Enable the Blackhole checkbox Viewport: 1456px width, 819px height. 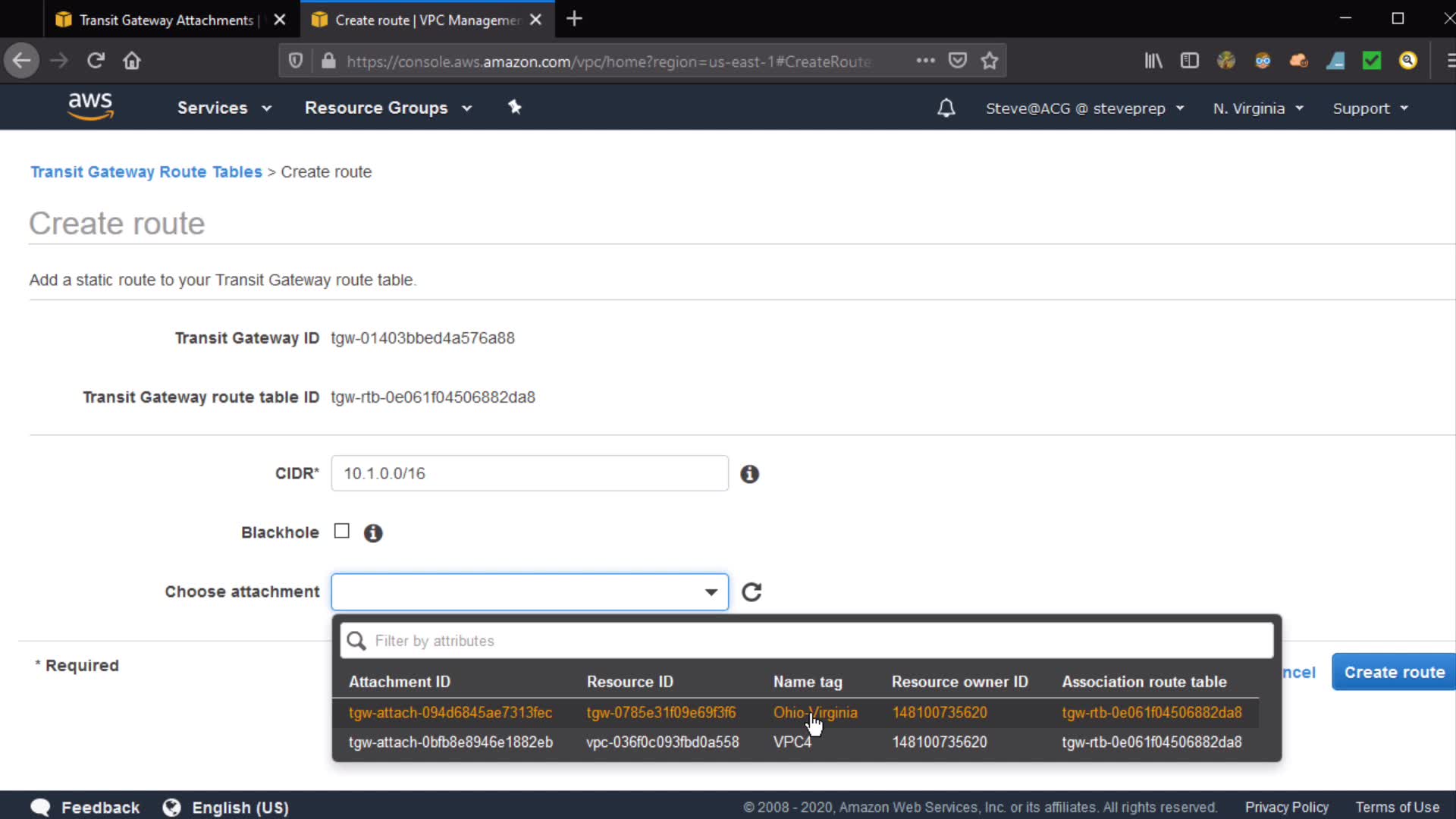(x=342, y=531)
